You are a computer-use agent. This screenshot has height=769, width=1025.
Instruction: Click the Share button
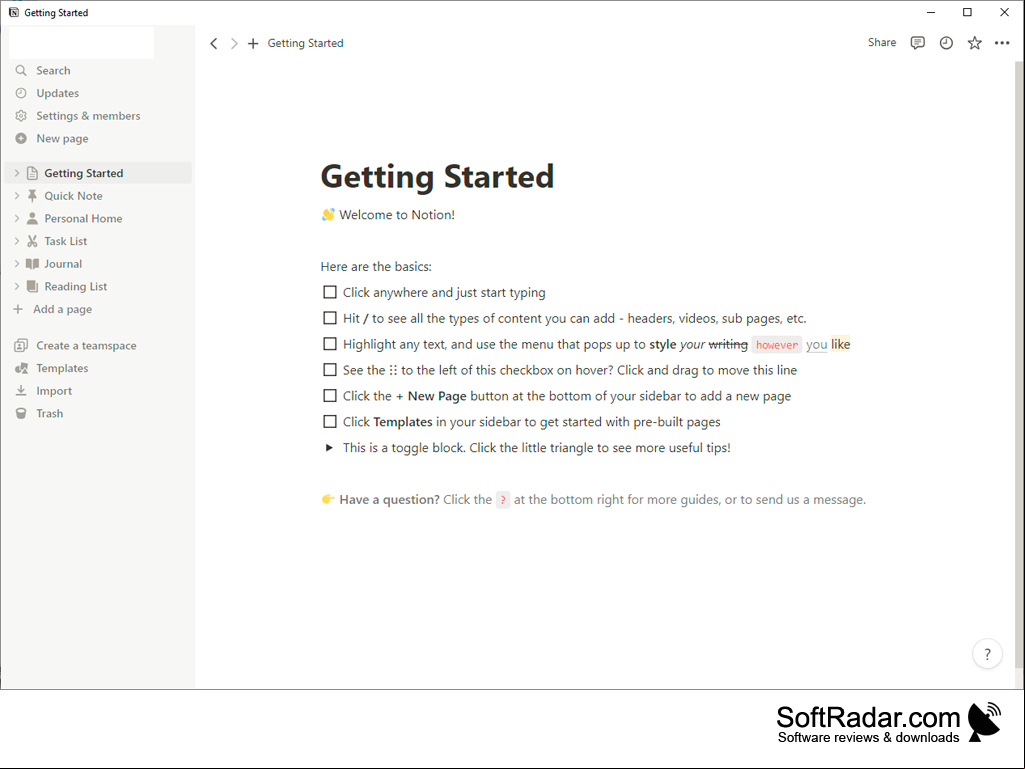click(882, 43)
